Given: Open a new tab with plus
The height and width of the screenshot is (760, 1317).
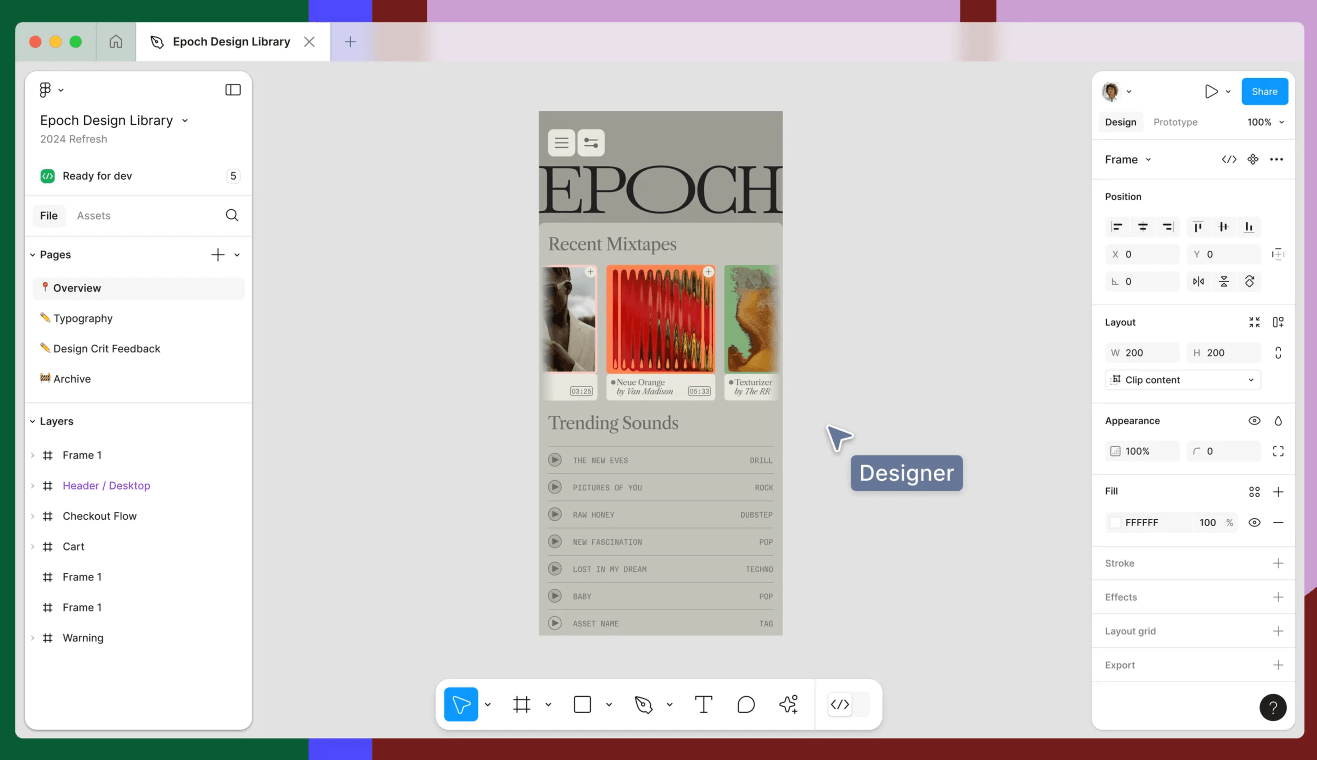Looking at the screenshot, I should (x=350, y=42).
